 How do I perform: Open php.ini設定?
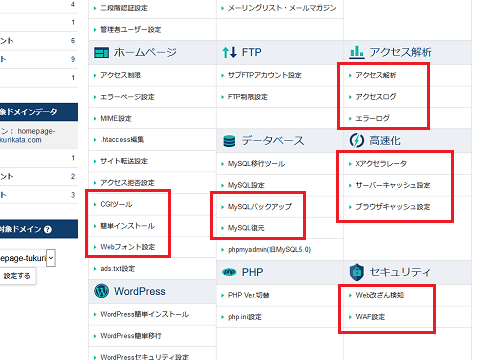pyautogui.click(x=245, y=317)
